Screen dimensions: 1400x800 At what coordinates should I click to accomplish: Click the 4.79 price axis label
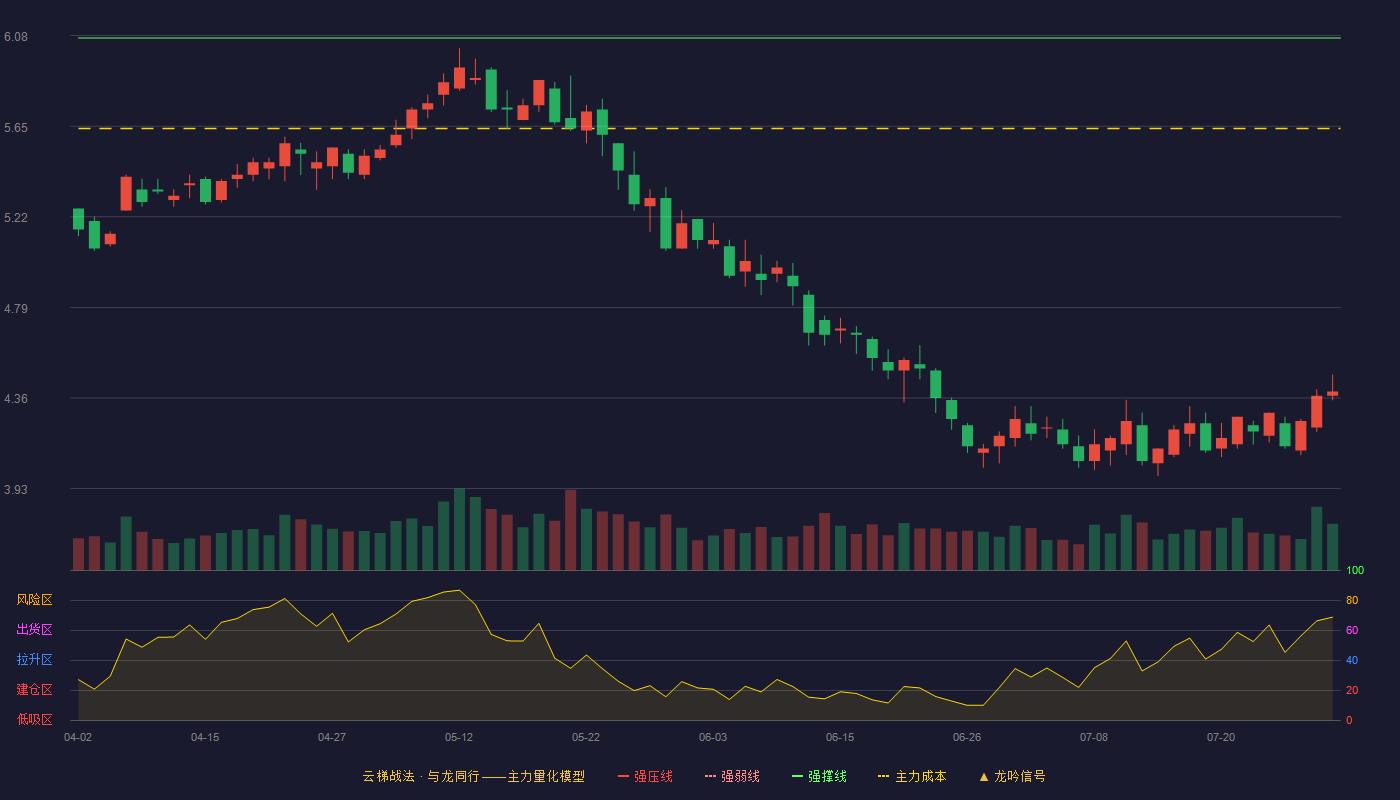[x=16, y=309]
